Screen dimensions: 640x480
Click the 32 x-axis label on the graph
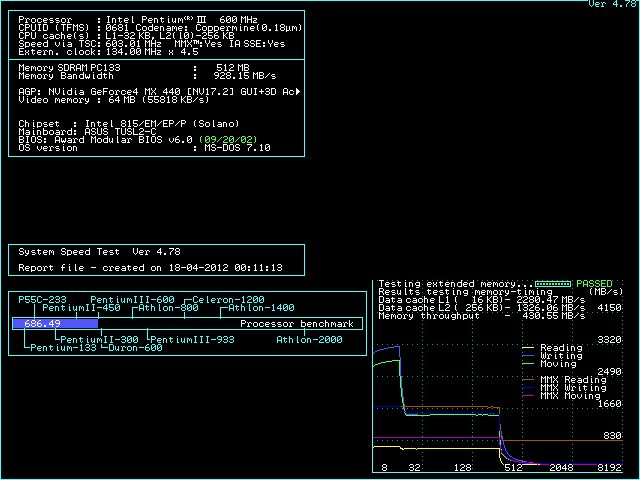[x=414, y=468]
